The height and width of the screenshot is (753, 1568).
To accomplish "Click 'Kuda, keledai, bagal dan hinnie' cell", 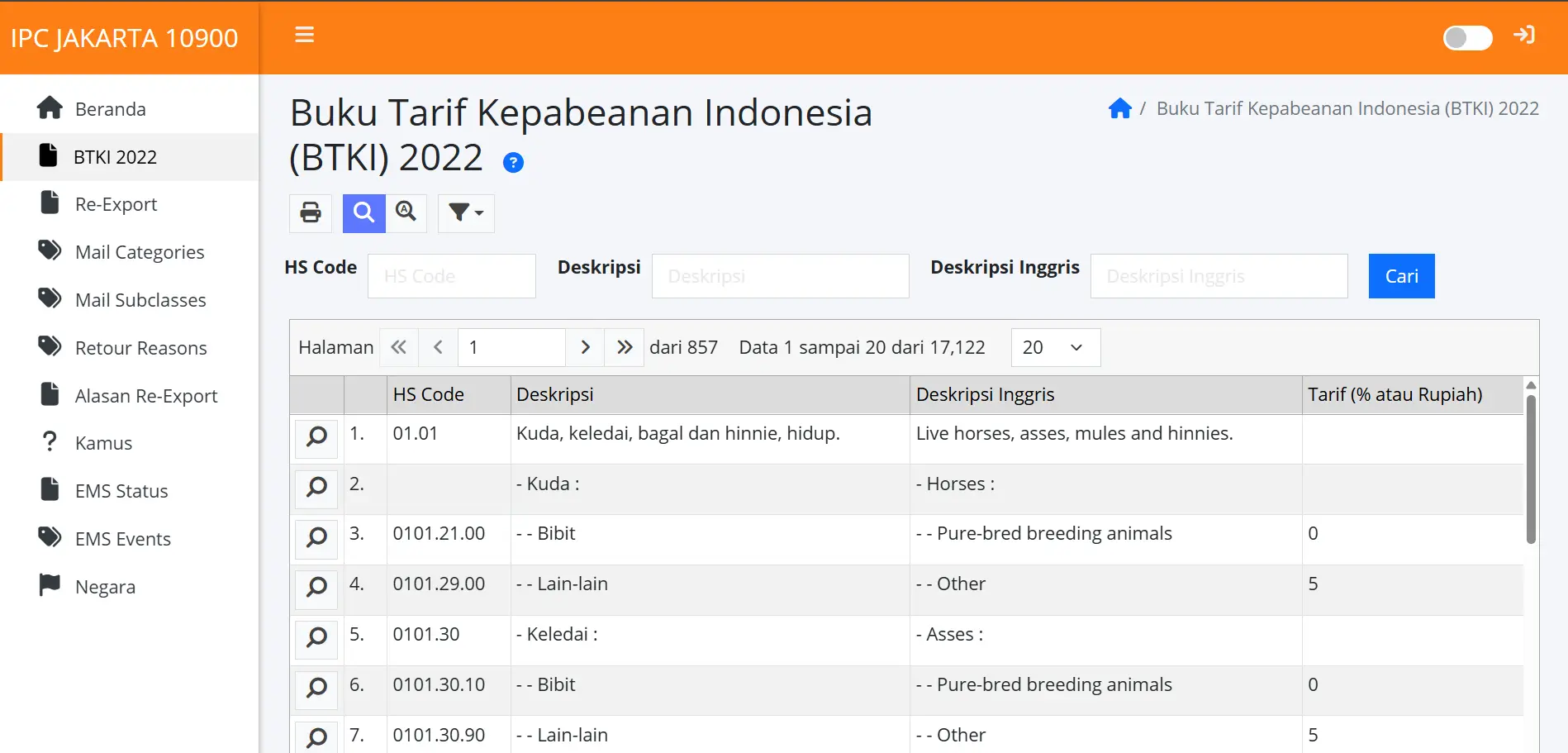I will pos(710,439).
